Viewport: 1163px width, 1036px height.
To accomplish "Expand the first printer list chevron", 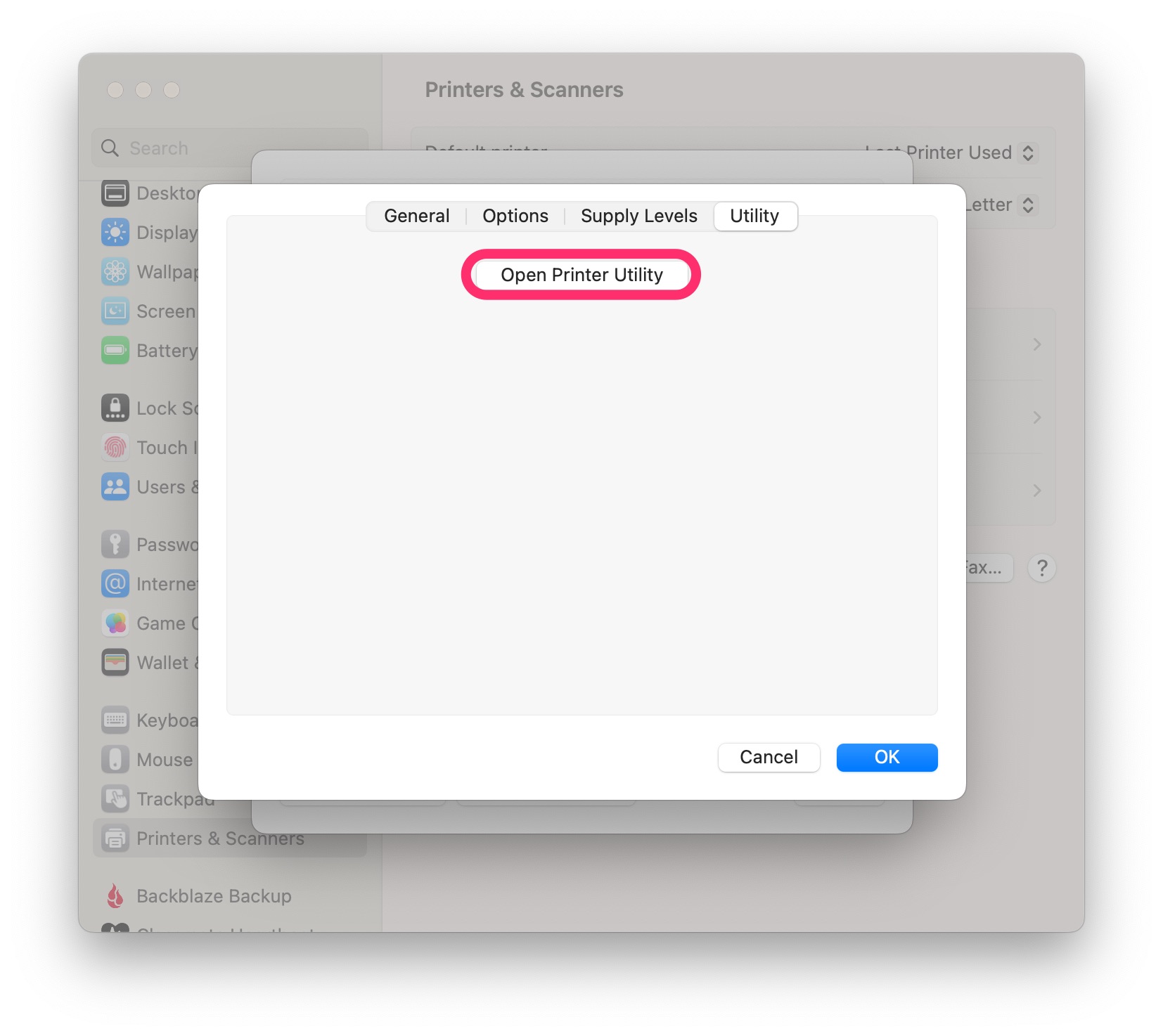I will tap(1036, 344).
